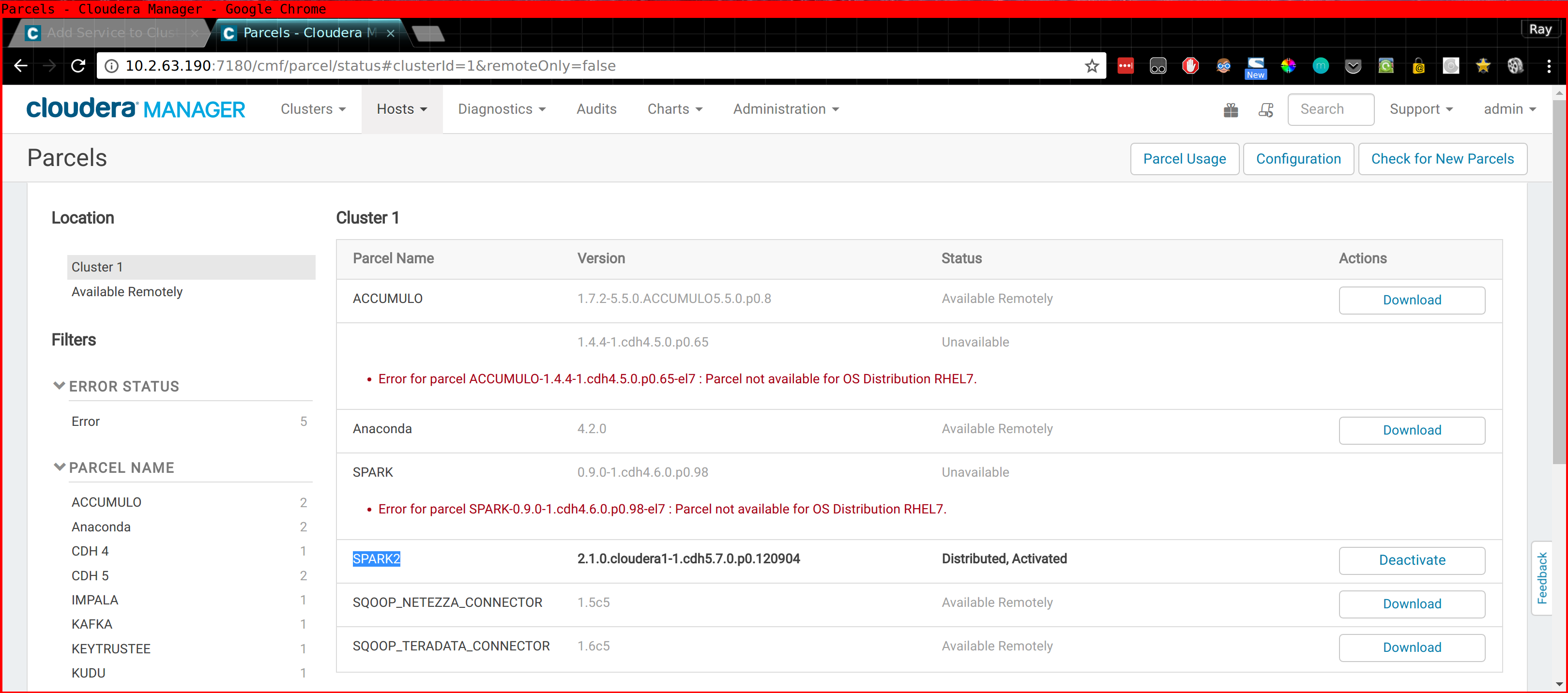Click SPARK2 version 2.1.0.cloudera1 text
Screen dimensions: 1568x693
click(688, 558)
